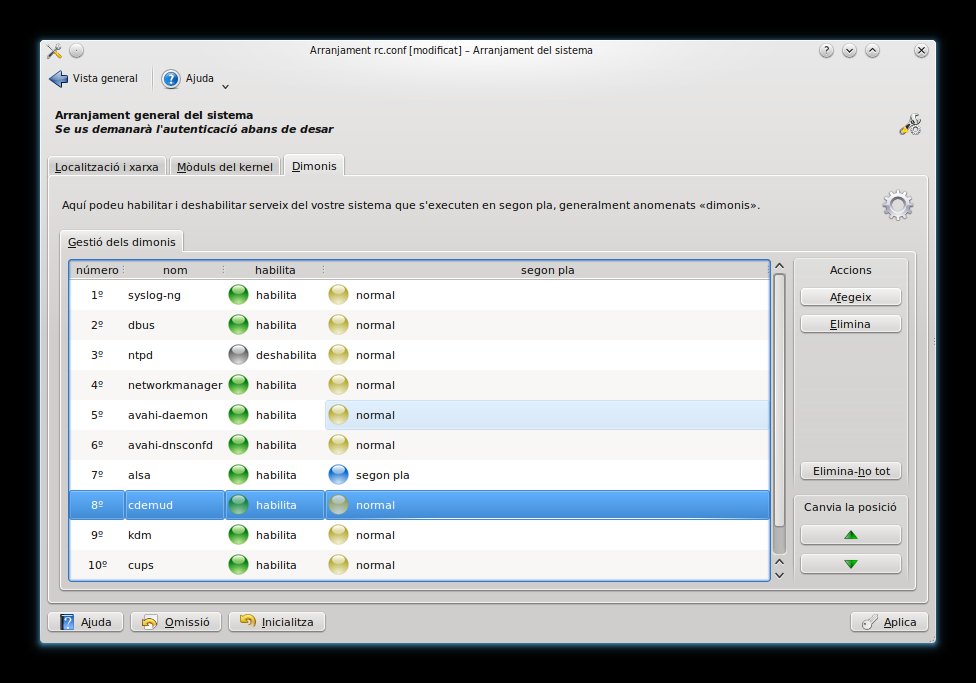Sort by the habilita column header
The image size is (976, 683).
(x=275, y=270)
